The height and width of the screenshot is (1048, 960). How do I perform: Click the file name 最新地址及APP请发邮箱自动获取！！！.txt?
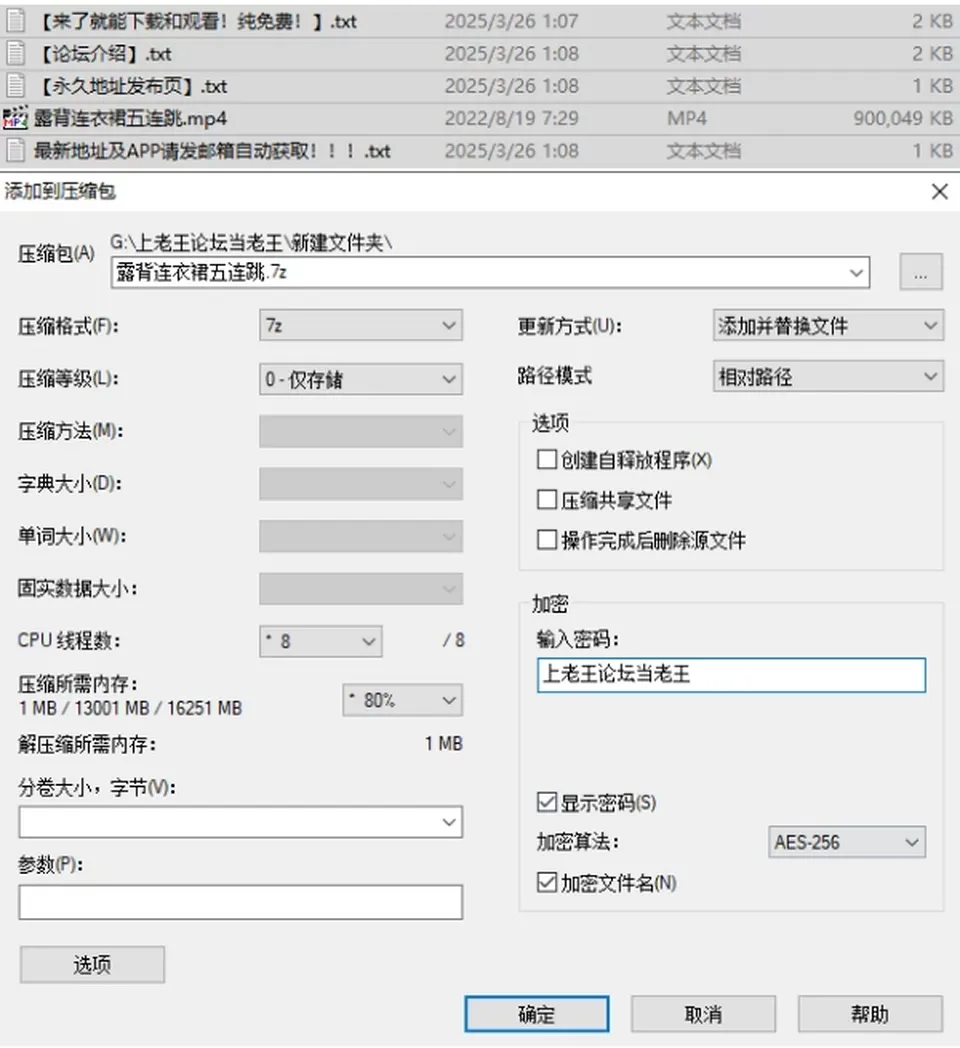click(x=212, y=150)
